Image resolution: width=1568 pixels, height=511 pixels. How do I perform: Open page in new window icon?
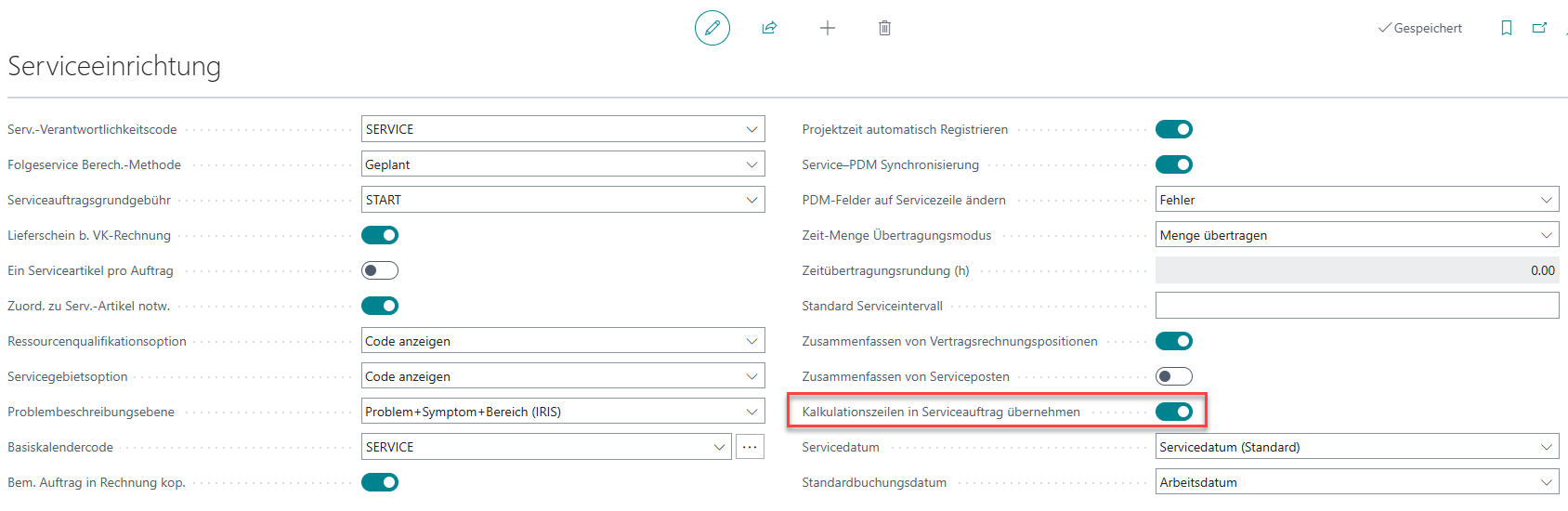1540,28
